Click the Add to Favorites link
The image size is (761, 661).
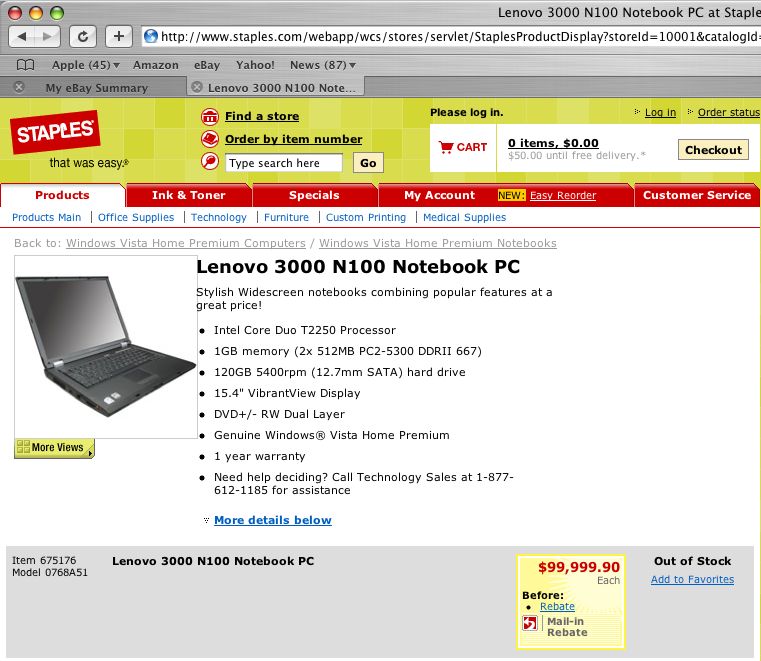692,579
